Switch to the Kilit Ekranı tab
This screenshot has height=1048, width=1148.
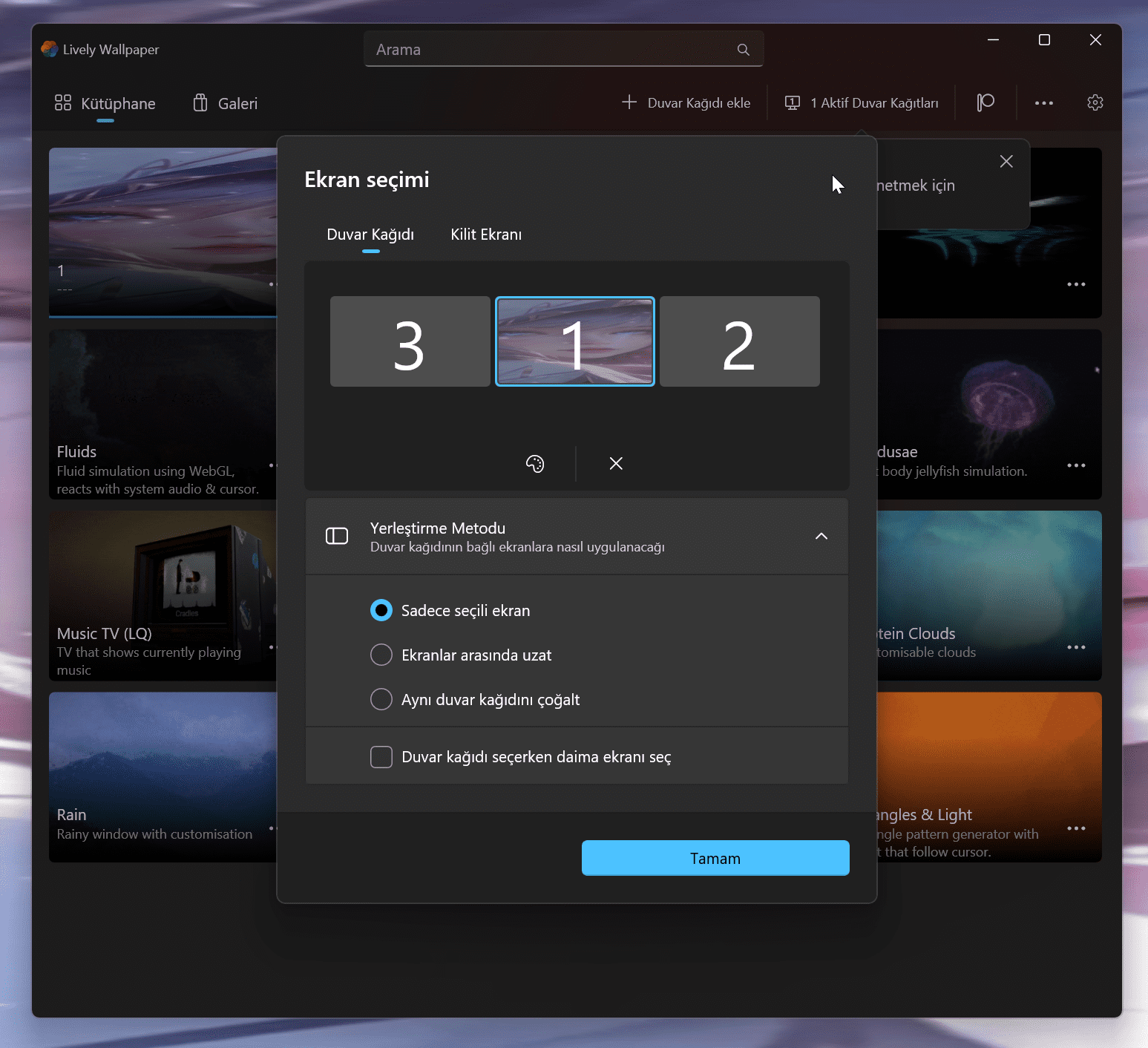click(486, 235)
